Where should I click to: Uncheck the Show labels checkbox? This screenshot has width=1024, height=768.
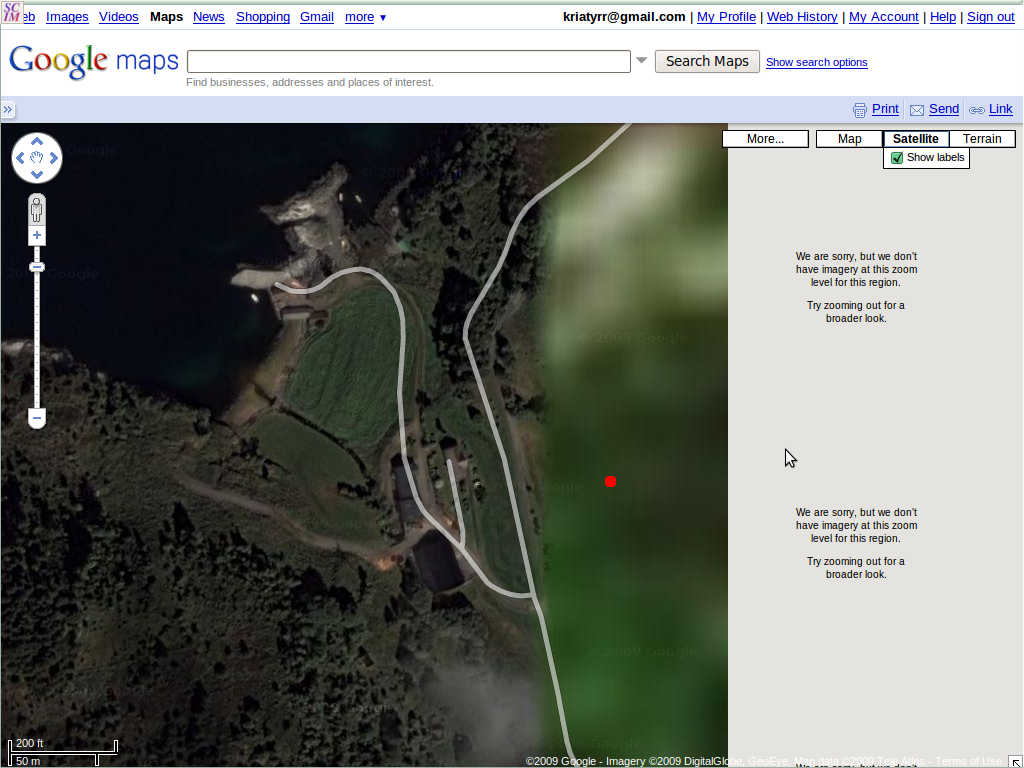coord(897,158)
